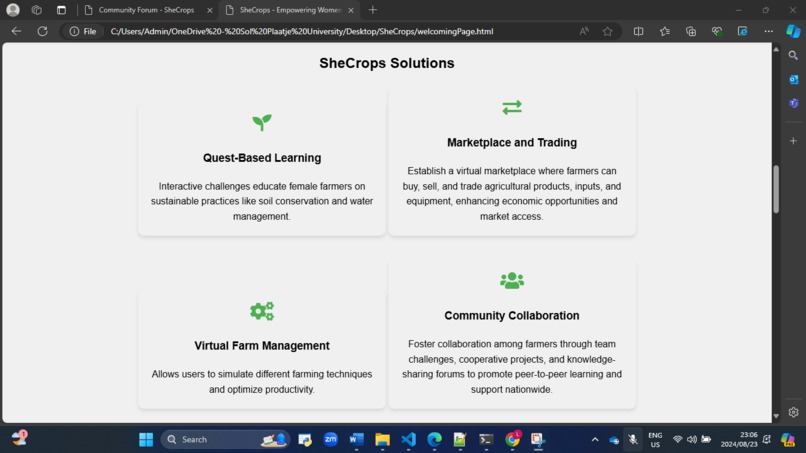Click the page's vertical scrollbar thumb

(x=776, y=189)
